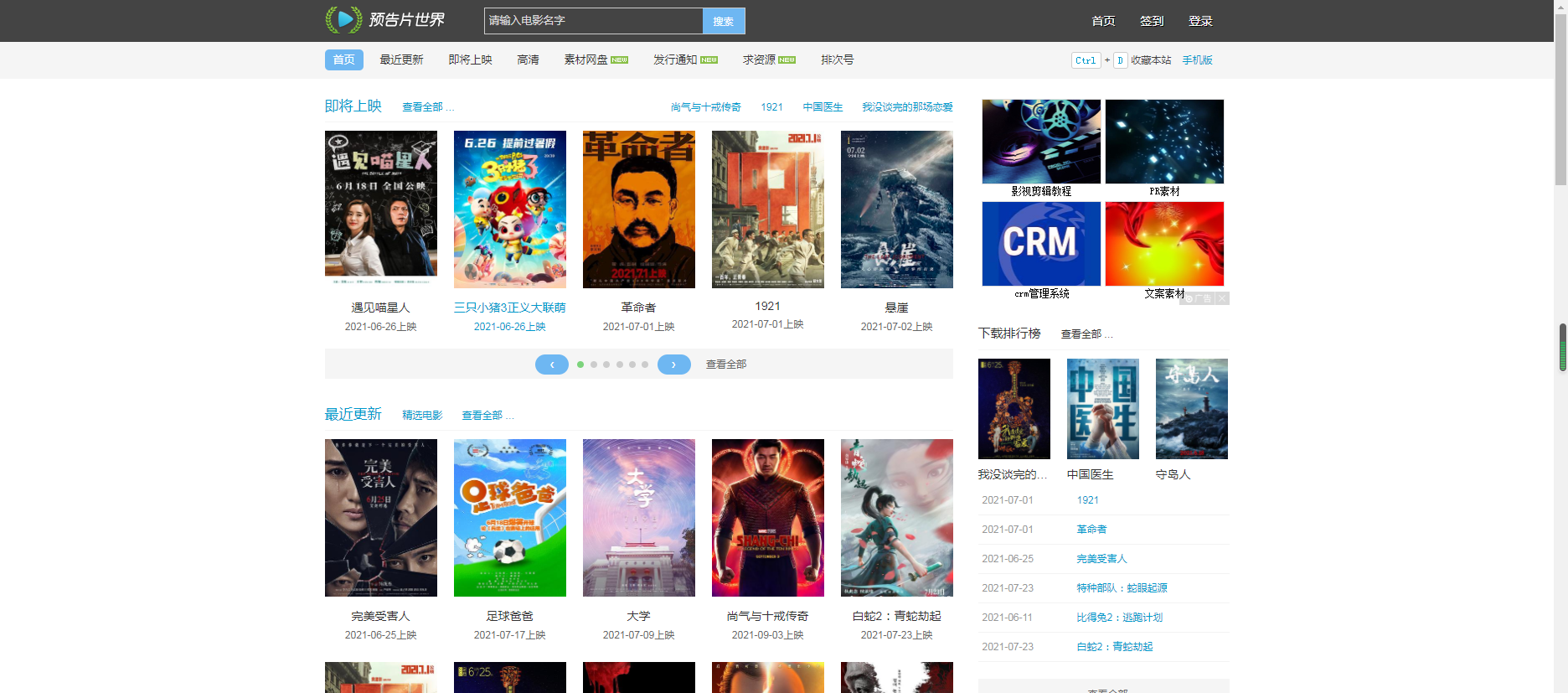Click 查看全部 beside carousel arrows
This screenshot has height=693, width=1568.
[726, 365]
